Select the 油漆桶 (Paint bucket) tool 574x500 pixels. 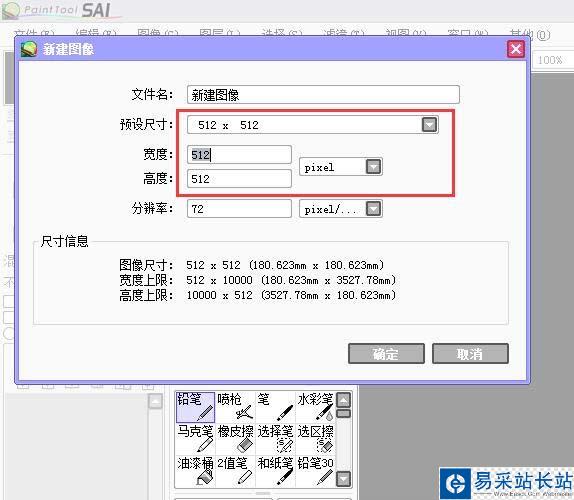click(x=195, y=471)
